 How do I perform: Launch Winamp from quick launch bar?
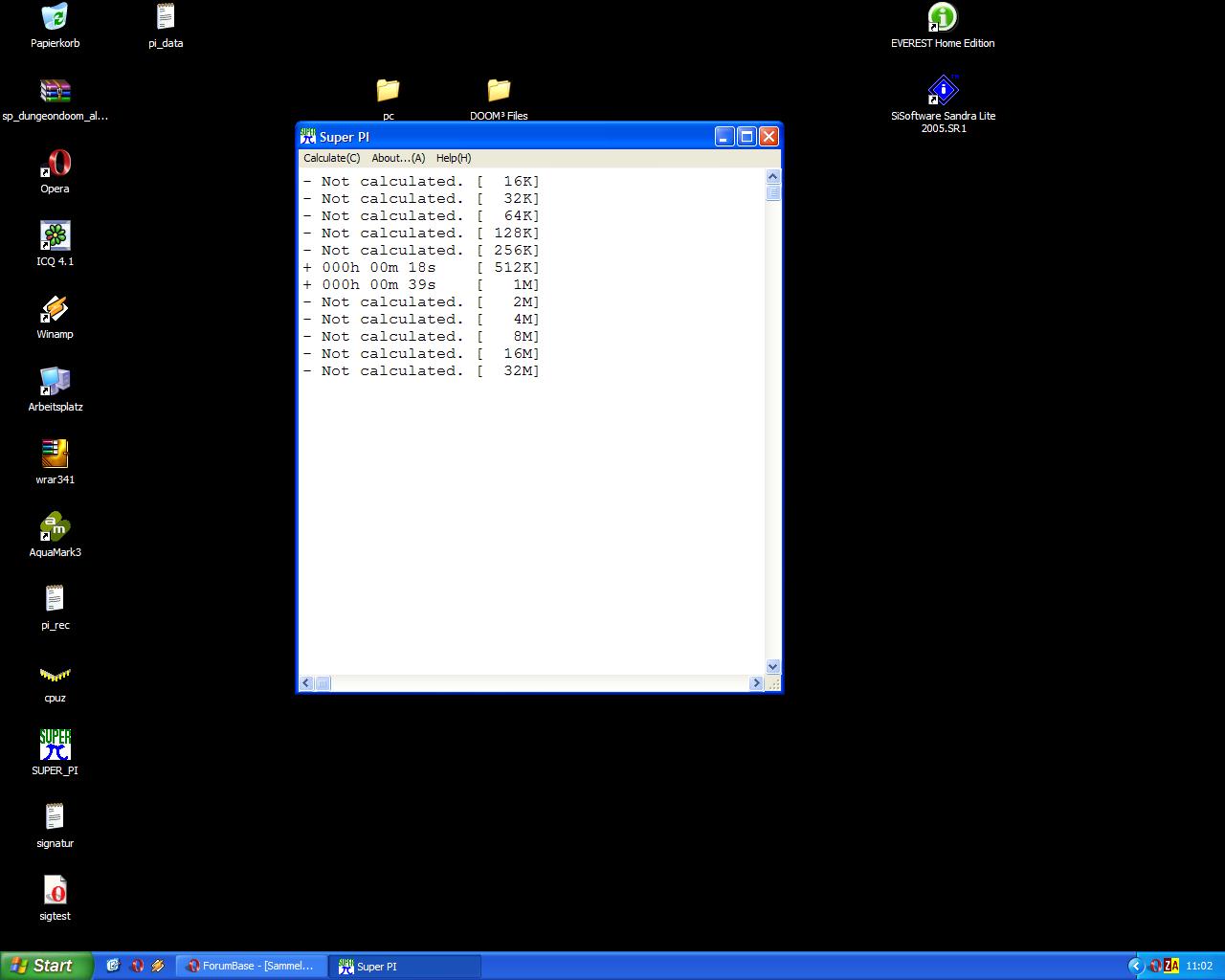coord(158,966)
